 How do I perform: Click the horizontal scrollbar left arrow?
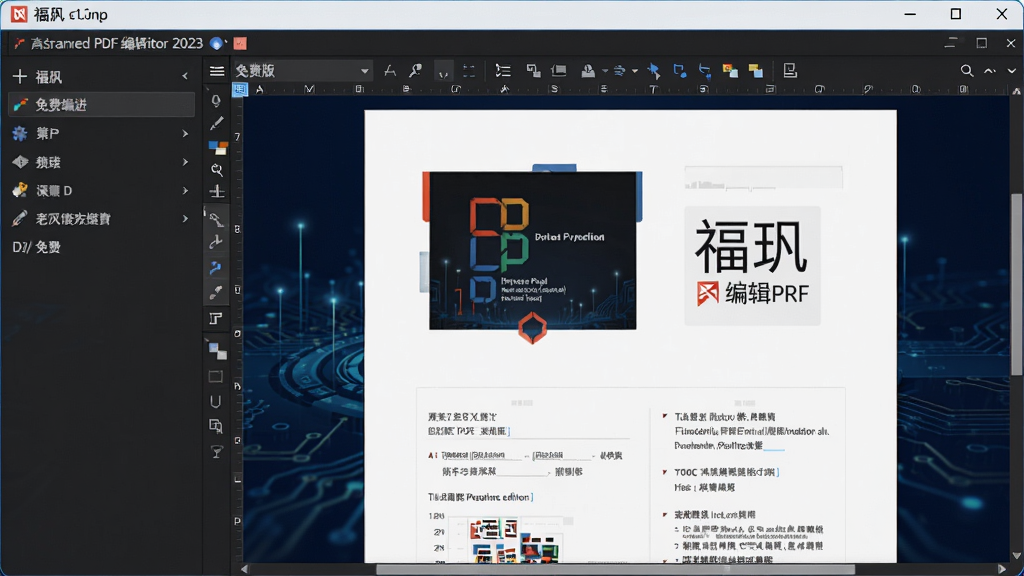click(244, 569)
